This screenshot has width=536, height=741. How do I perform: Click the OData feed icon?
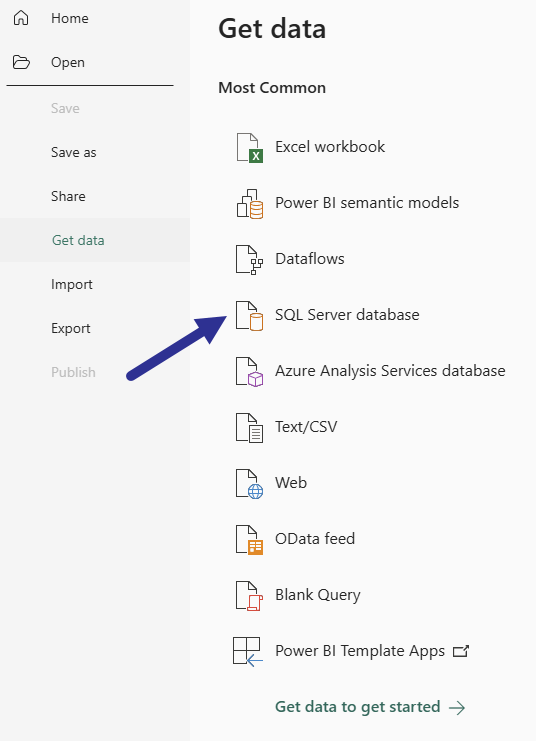point(249,539)
